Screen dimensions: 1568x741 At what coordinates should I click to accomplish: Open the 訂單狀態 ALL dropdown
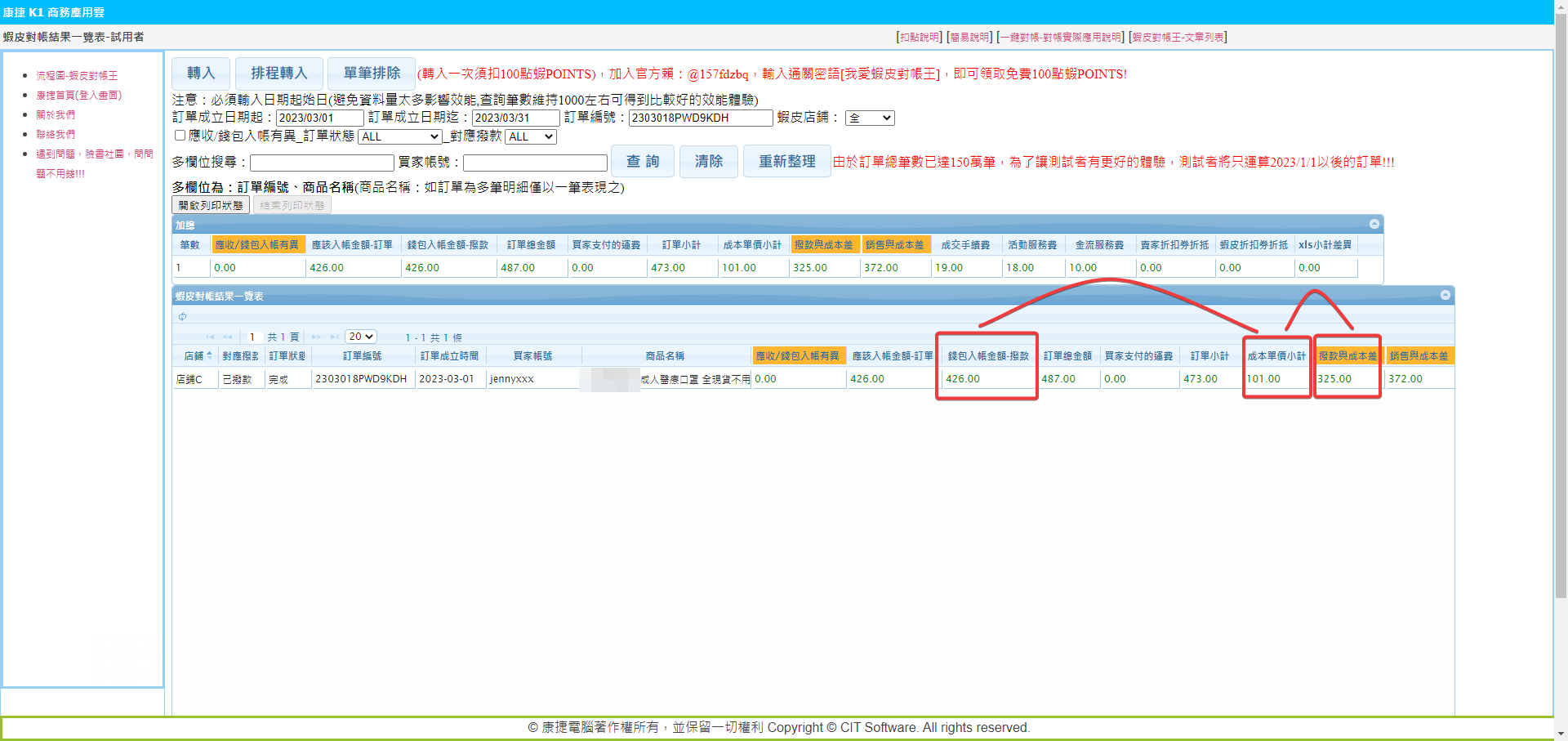400,136
